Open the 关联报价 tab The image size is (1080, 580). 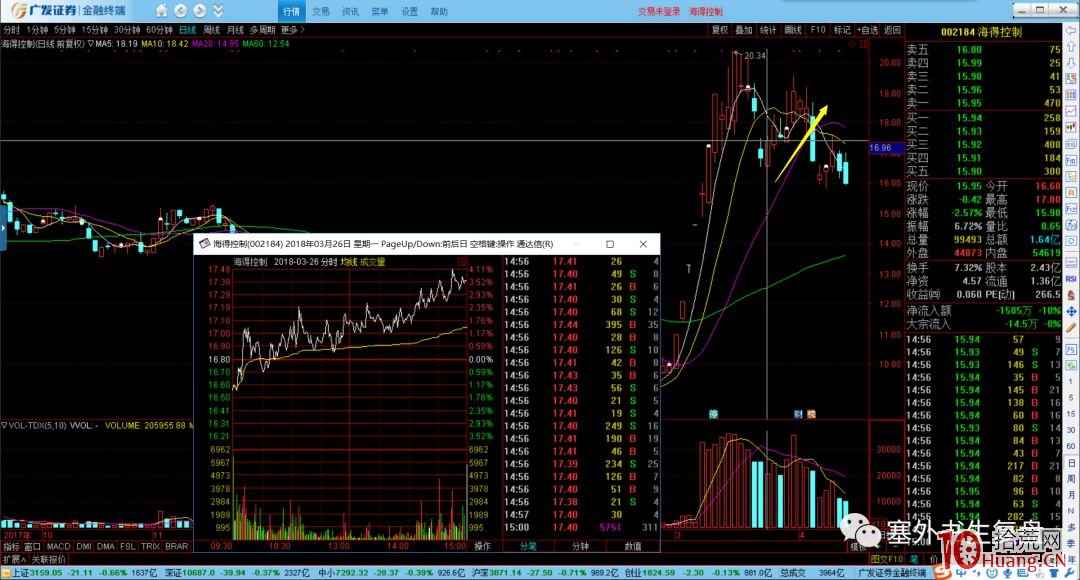coord(49,559)
